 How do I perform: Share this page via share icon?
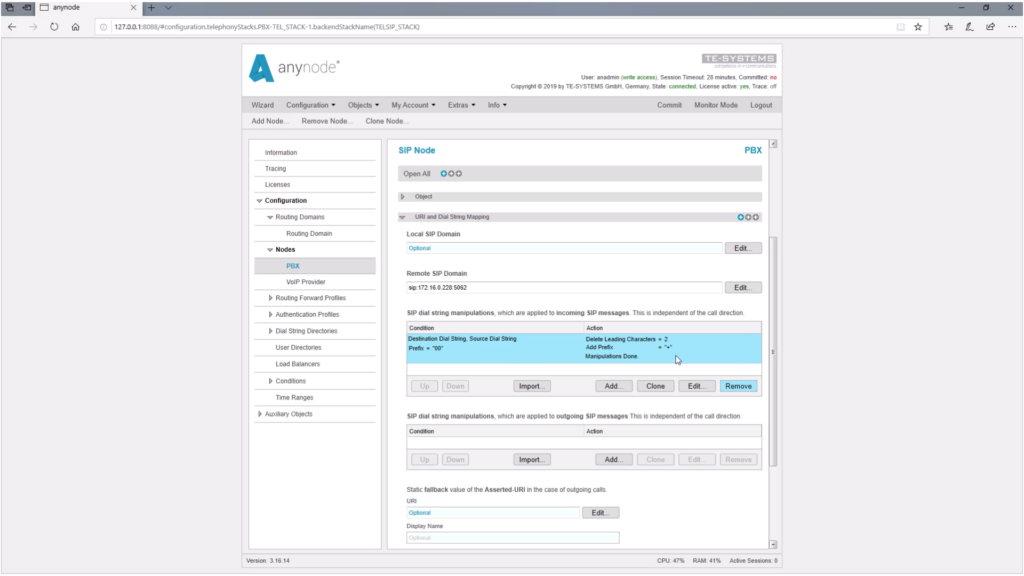[991, 27]
